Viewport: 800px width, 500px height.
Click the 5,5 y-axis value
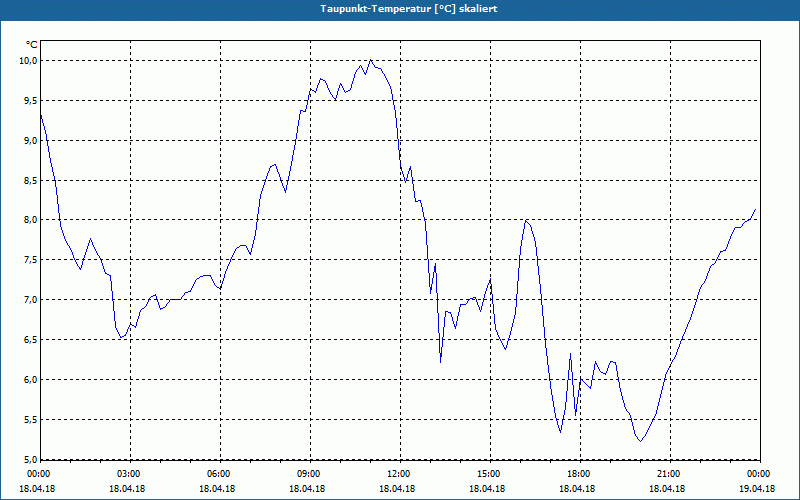31,419
